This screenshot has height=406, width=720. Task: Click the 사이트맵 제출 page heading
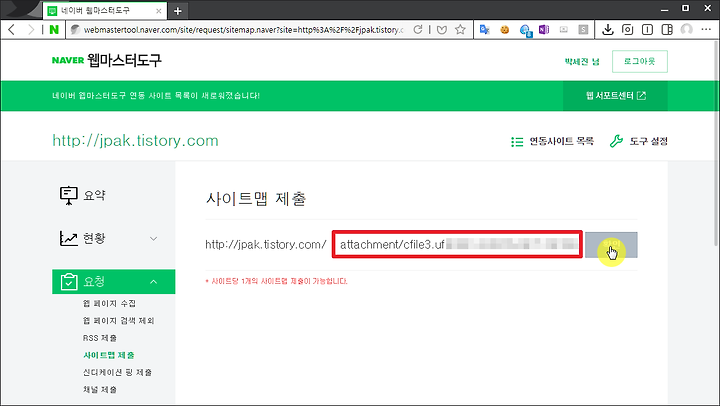pos(256,199)
